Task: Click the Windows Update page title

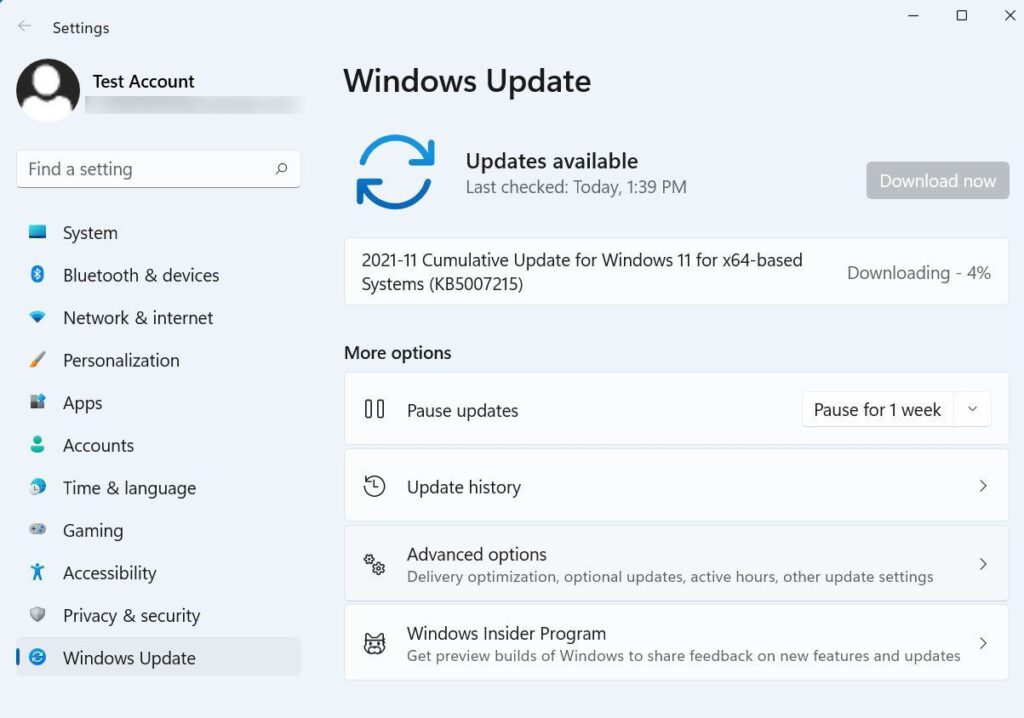Action: tap(468, 81)
